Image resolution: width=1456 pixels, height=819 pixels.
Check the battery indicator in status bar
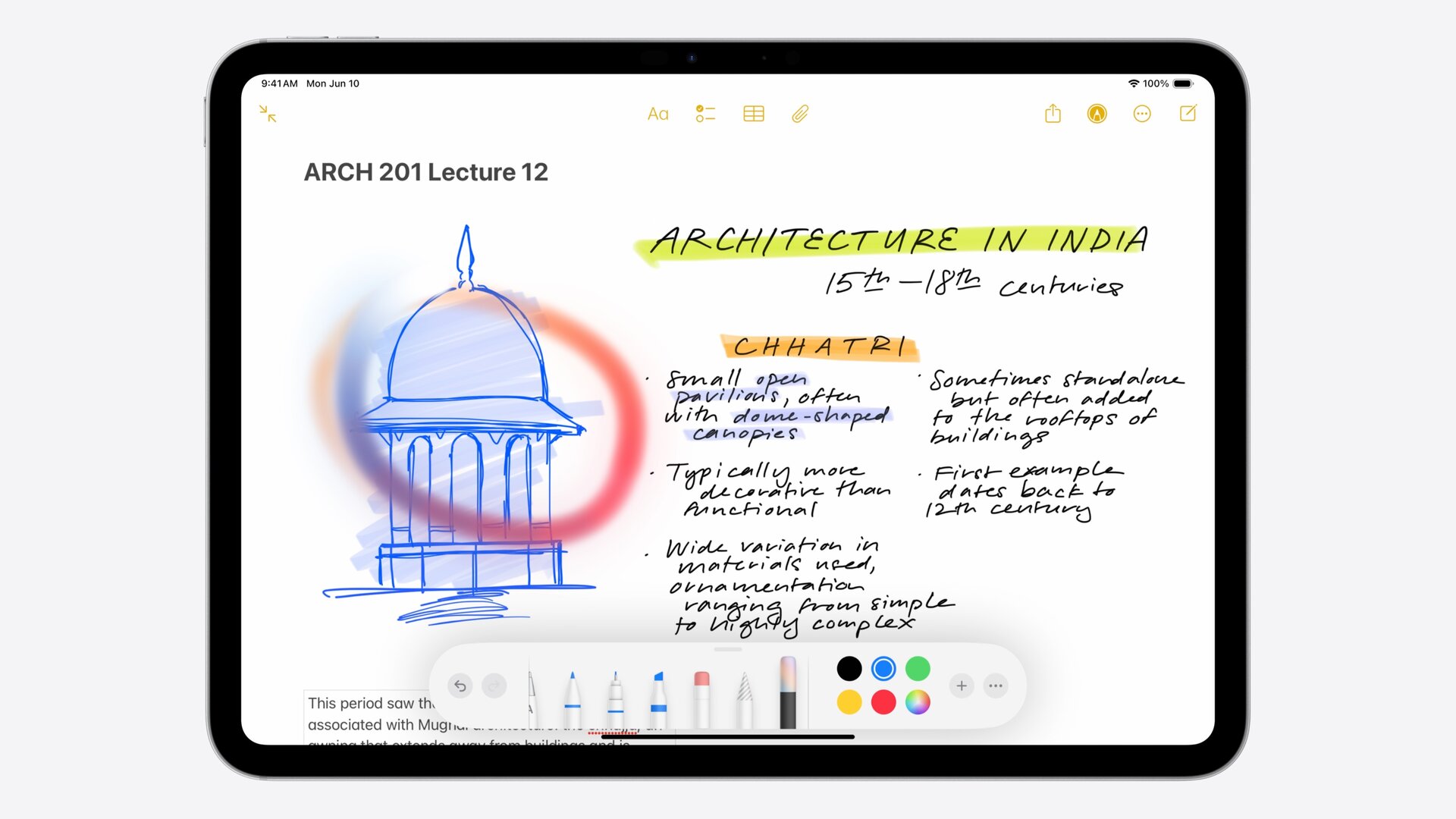pyautogui.click(x=1183, y=83)
